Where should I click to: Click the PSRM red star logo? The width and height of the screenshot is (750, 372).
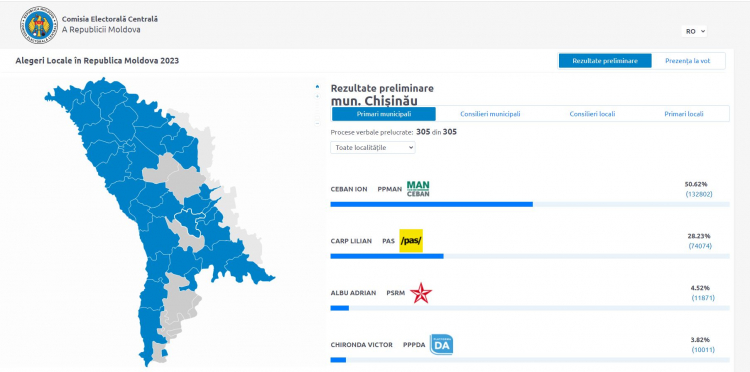pyautogui.click(x=421, y=293)
